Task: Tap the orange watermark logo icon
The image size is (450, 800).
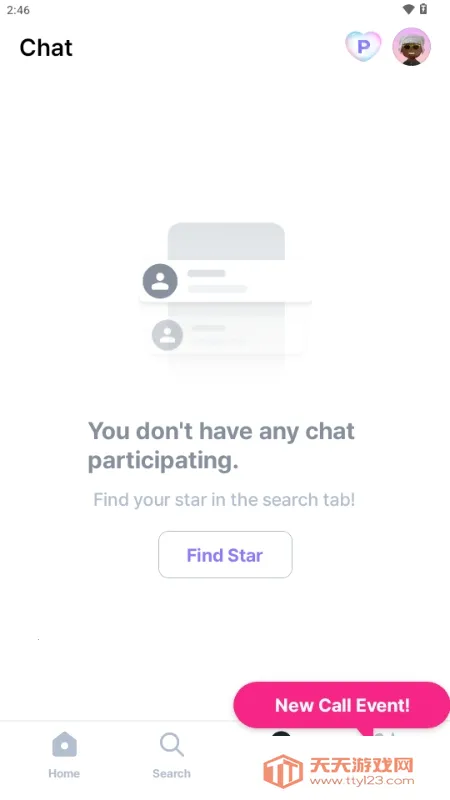Action: [x=283, y=771]
